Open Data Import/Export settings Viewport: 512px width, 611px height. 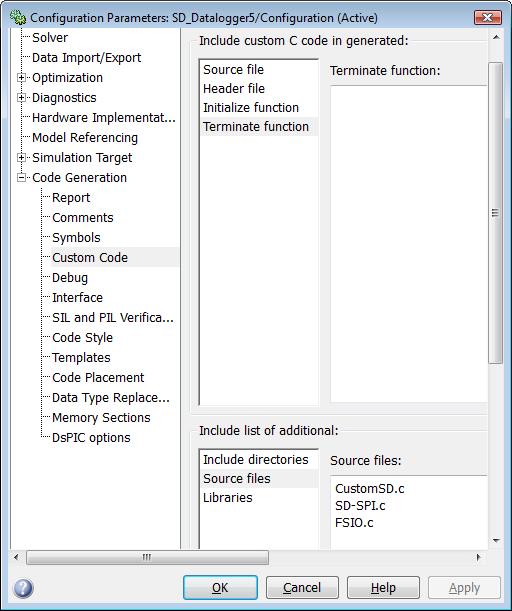coord(87,58)
